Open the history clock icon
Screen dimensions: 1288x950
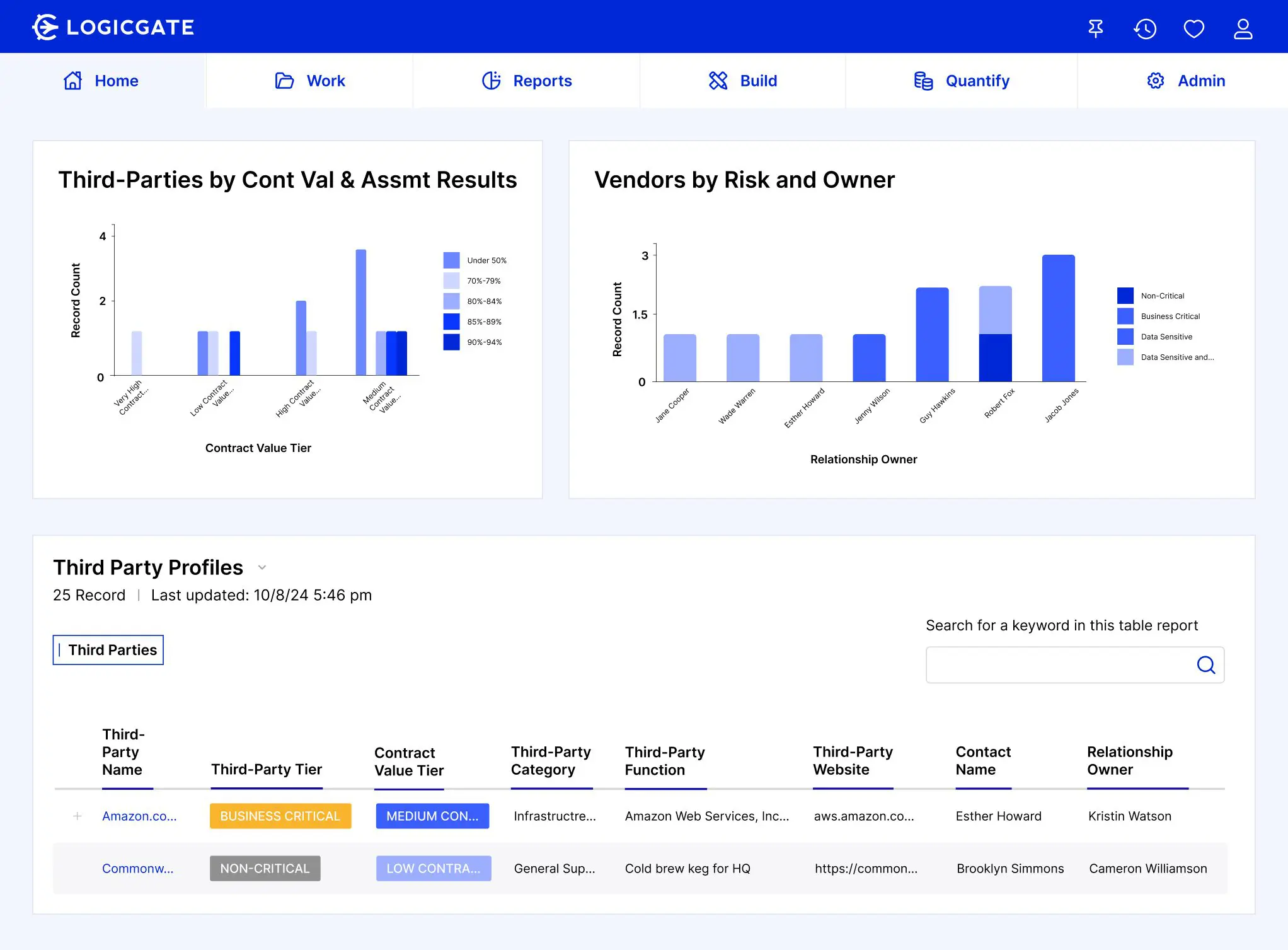1144,28
